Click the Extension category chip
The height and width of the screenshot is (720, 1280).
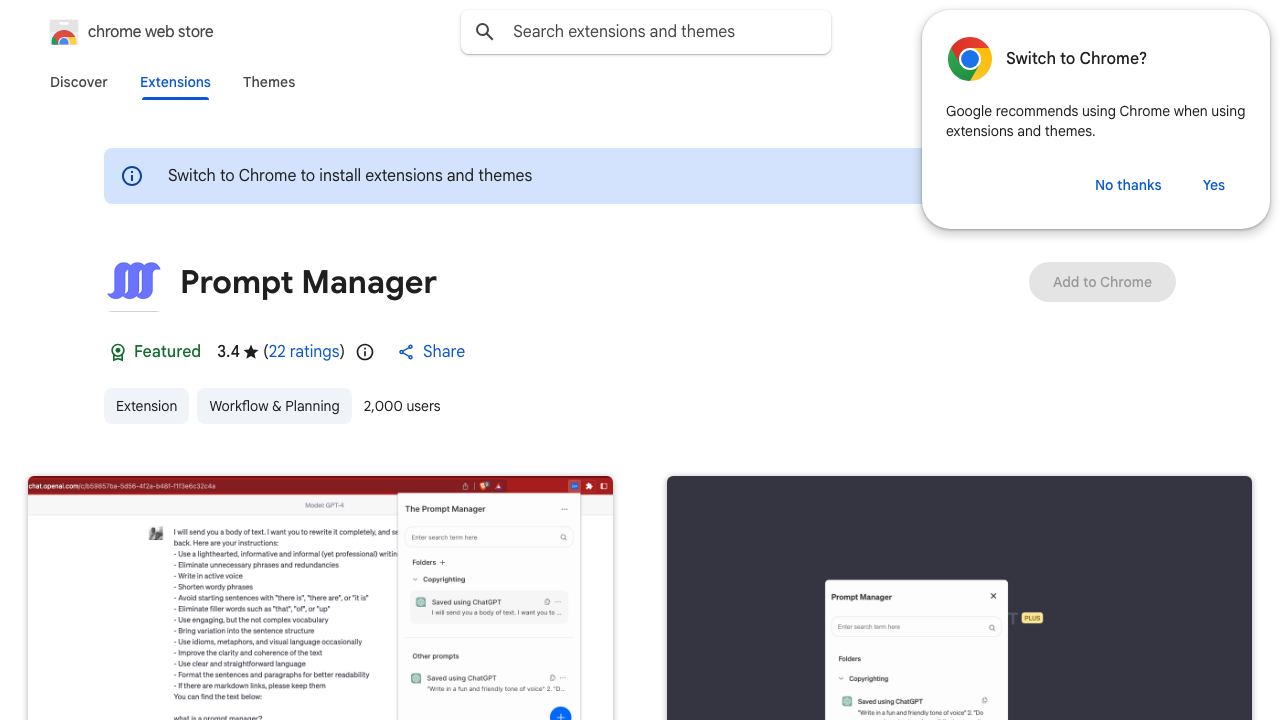(146, 406)
